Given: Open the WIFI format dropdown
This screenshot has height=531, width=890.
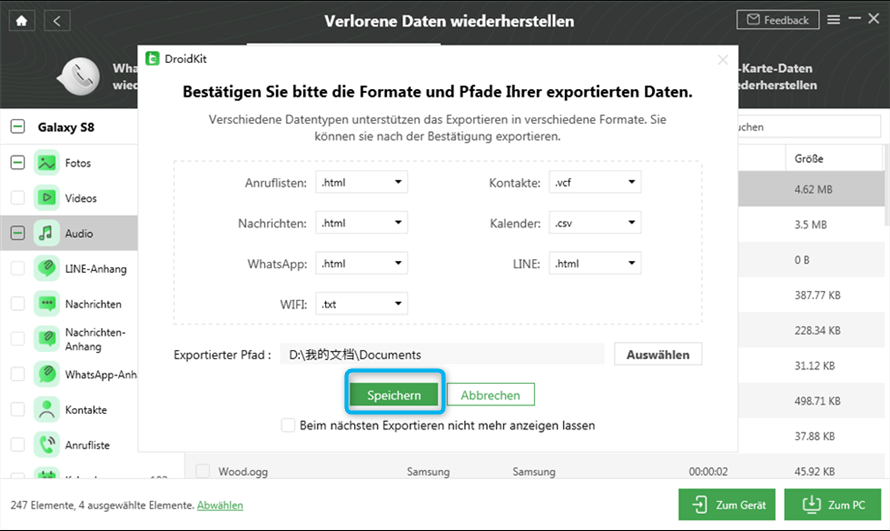Looking at the screenshot, I should [x=362, y=304].
